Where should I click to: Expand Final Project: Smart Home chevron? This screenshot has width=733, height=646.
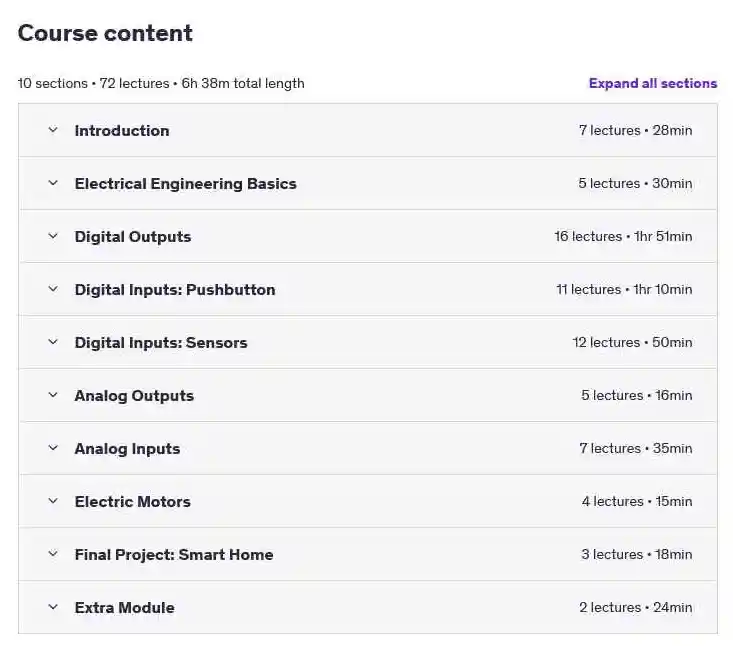point(53,554)
